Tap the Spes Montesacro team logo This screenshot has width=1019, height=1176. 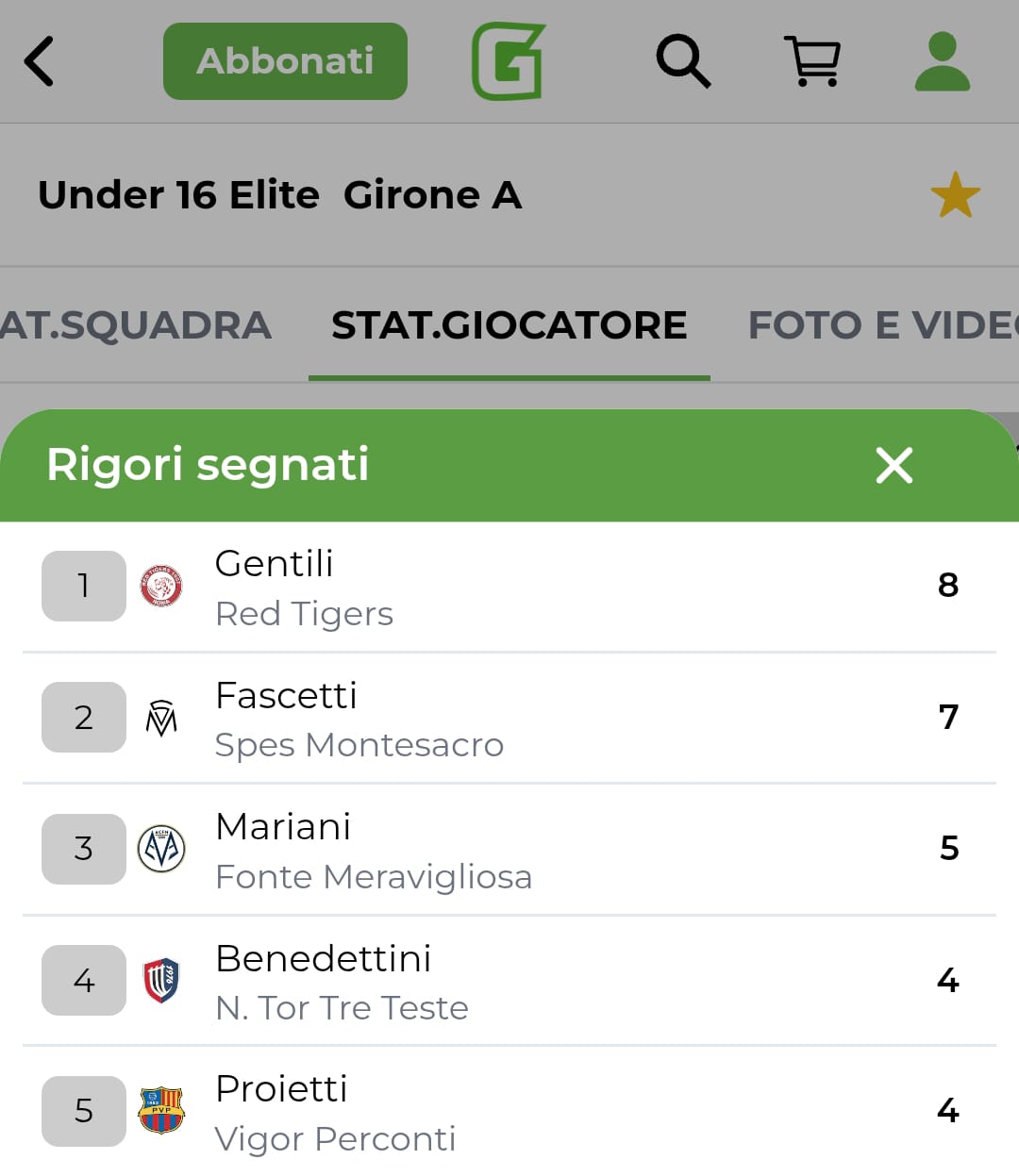tap(161, 718)
